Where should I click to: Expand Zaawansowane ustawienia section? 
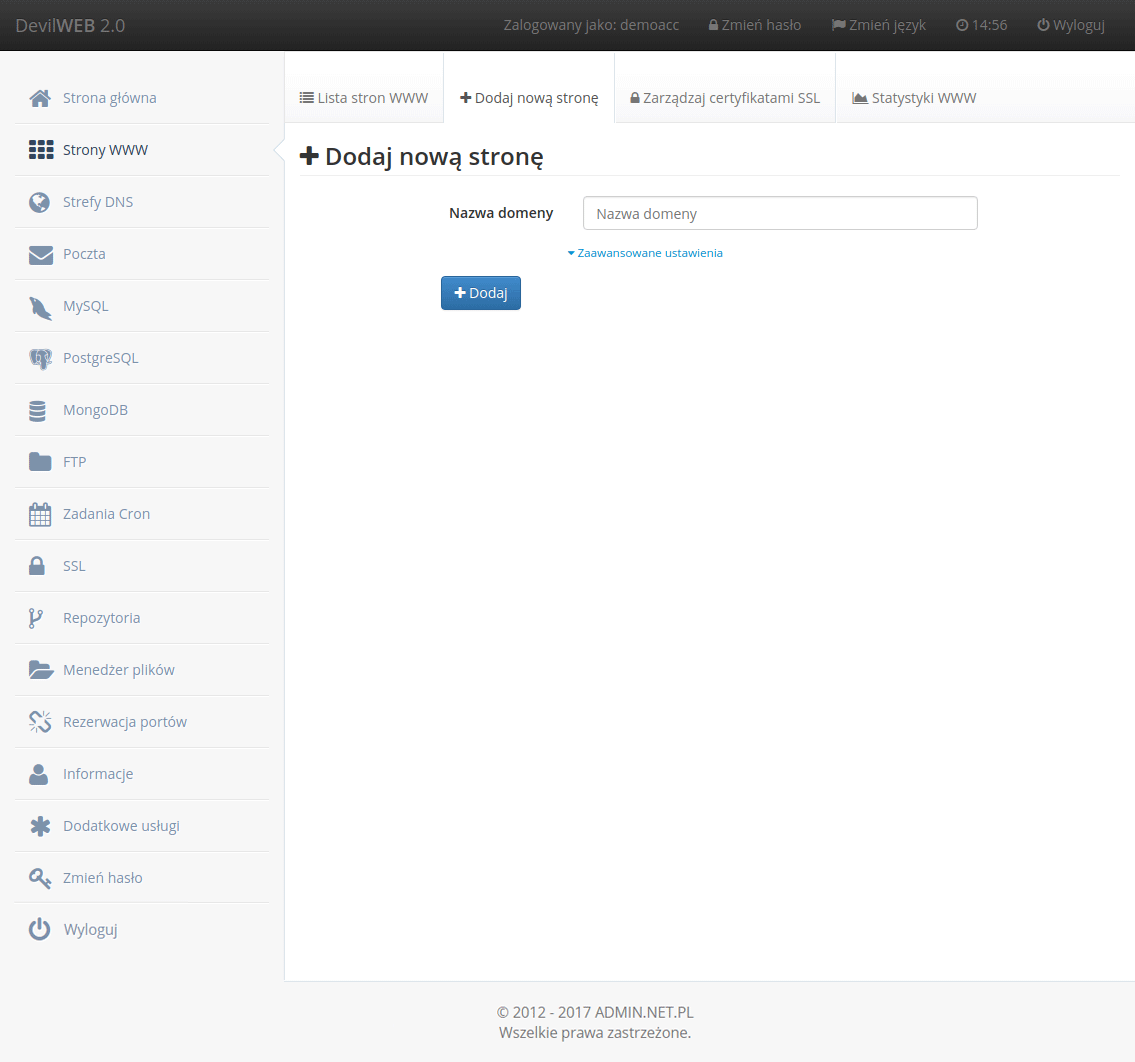645,253
